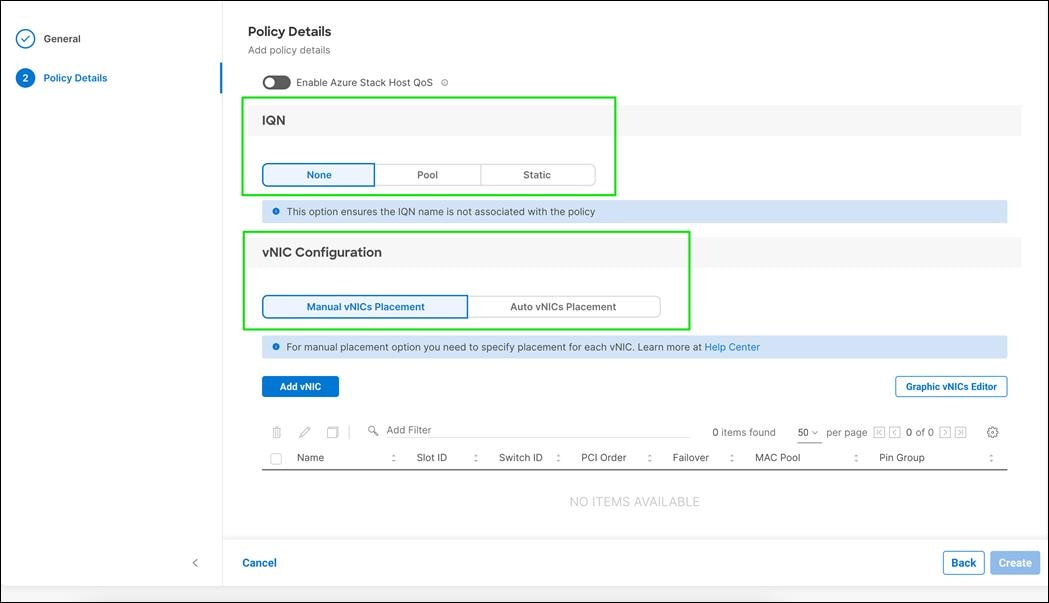Image resolution: width=1049 pixels, height=603 pixels.
Task: Check the select-all checkbox in the table header
Action: coord(277,457)
